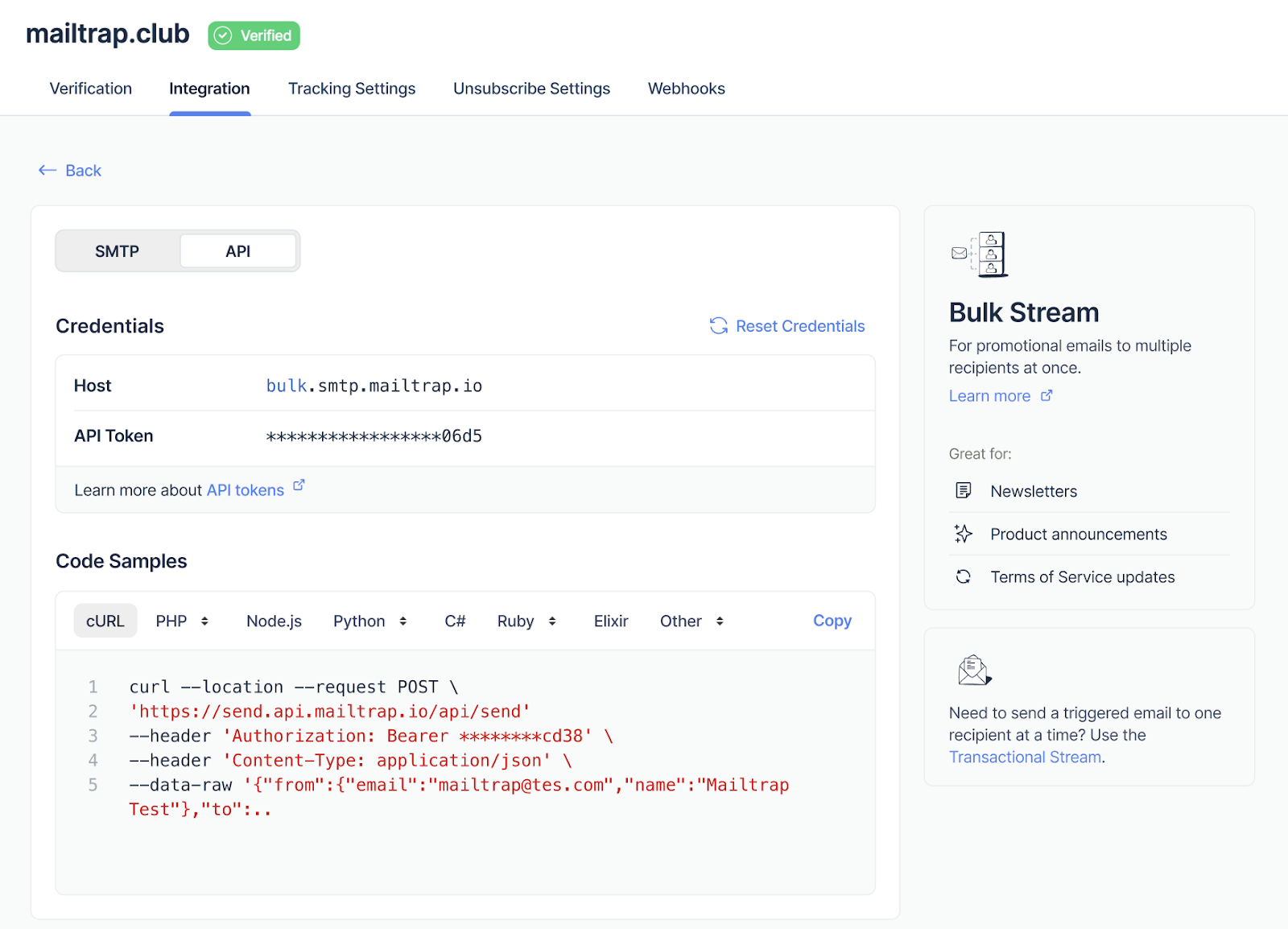Click the Bulk Stream inbox illustration icon
Screen dimensions: 1288x929
[980, 254]
